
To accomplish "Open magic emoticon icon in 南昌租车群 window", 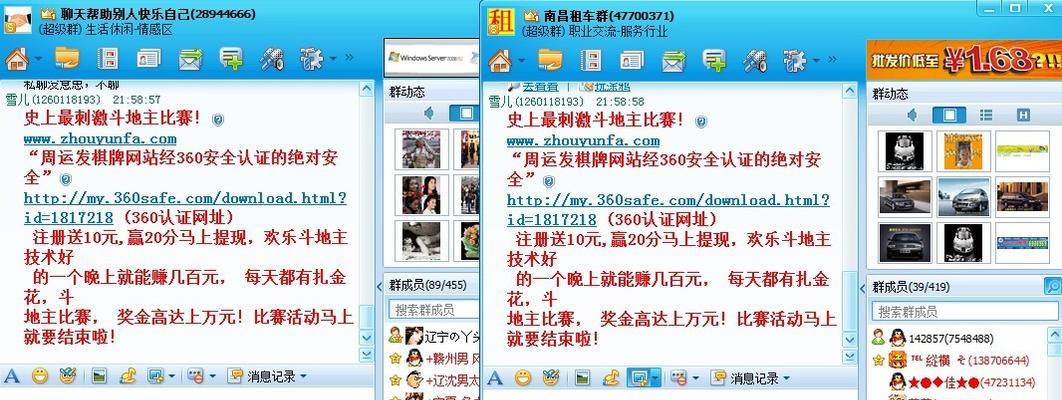I will [551, 378].
